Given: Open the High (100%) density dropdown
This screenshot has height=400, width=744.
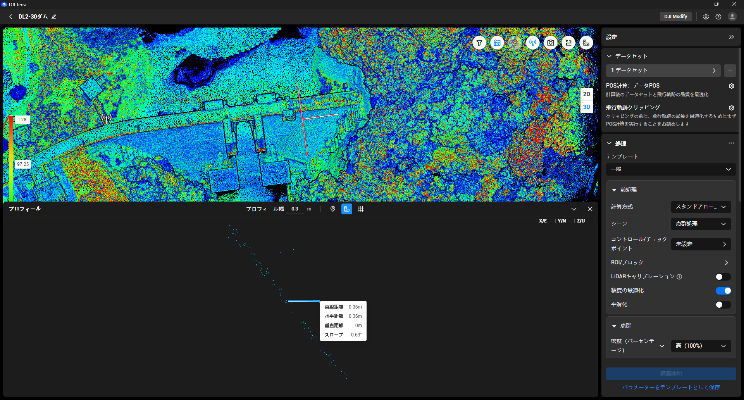Looking at the screenshot, I should click(x=701, y=346).
